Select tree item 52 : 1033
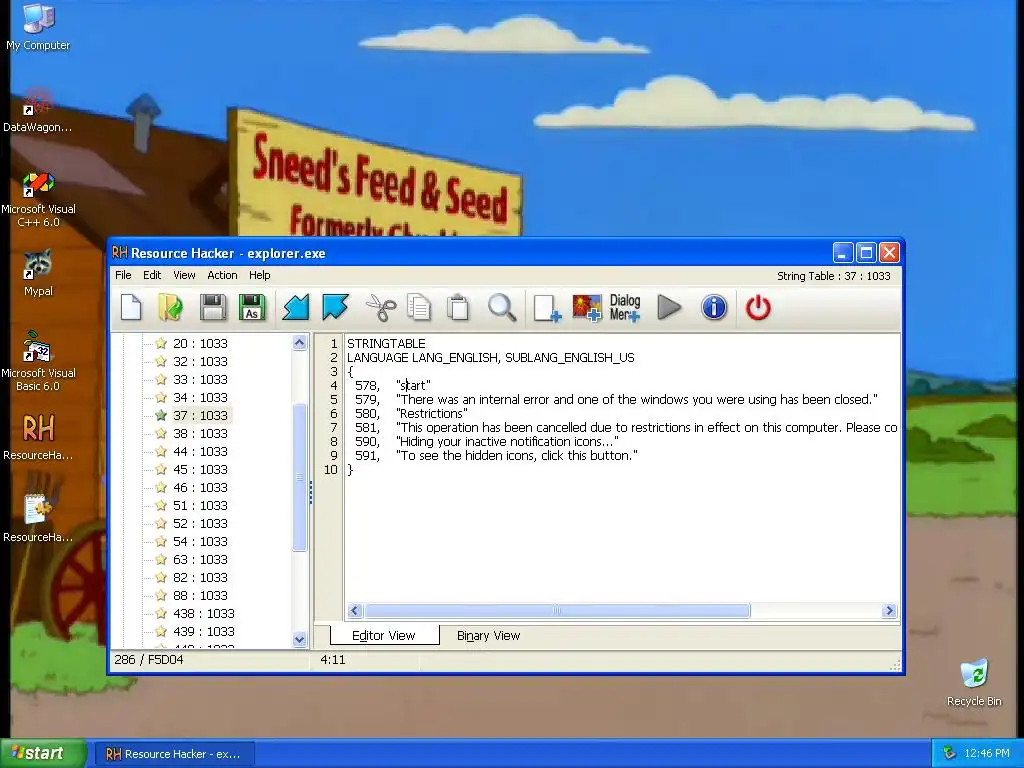The width and height of the screenshot is (1024, 768). click(200, 524)
